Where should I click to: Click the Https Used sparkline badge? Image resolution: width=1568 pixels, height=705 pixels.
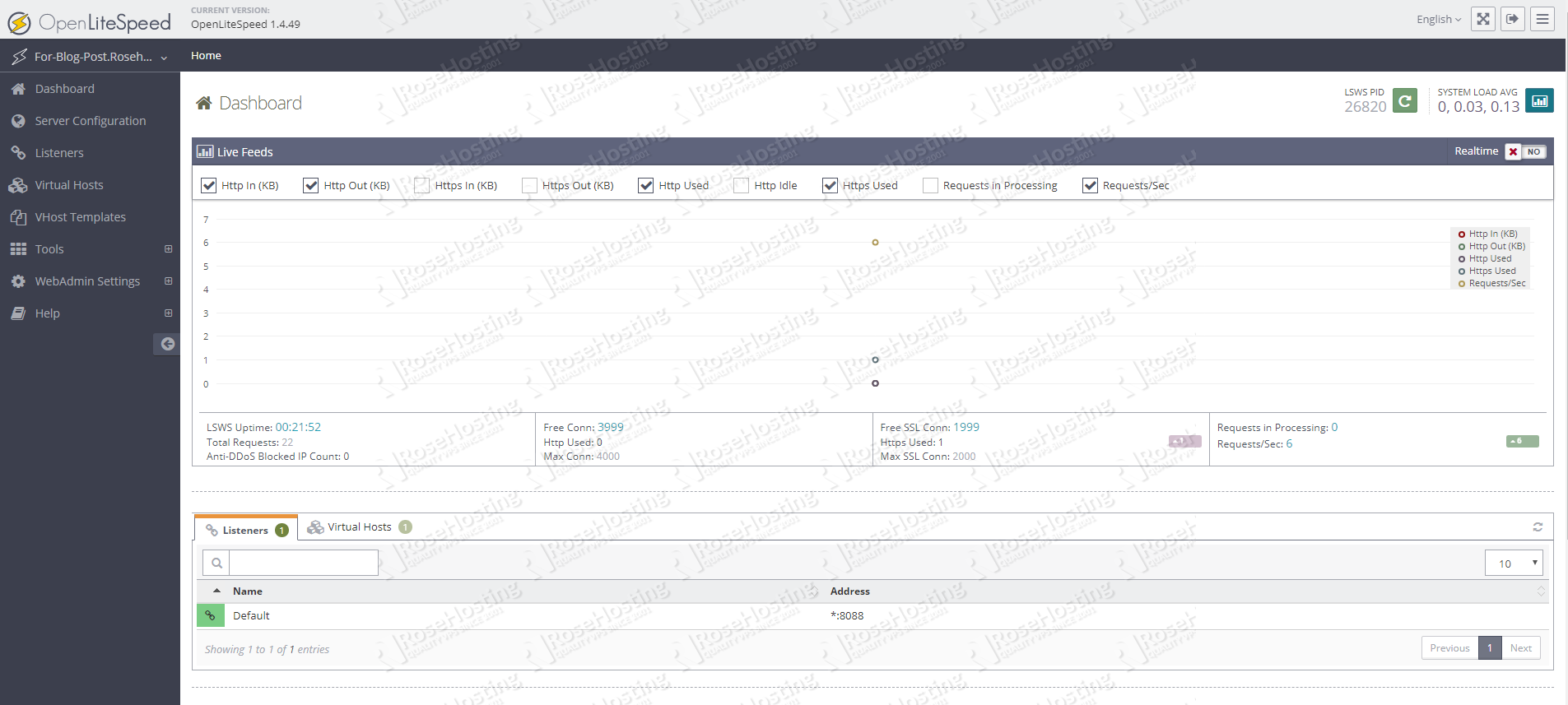(1184, 441)
